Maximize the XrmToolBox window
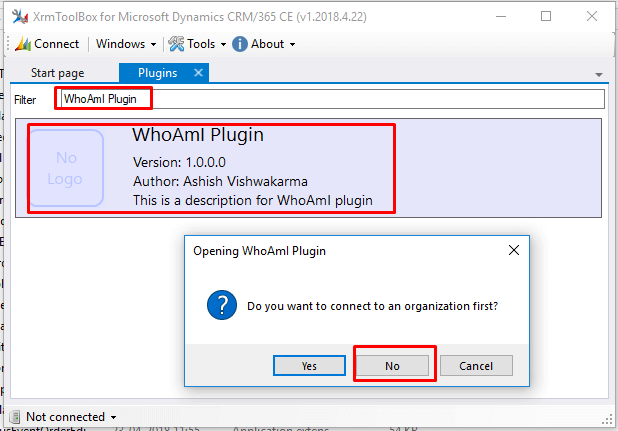 coord(546,16)
